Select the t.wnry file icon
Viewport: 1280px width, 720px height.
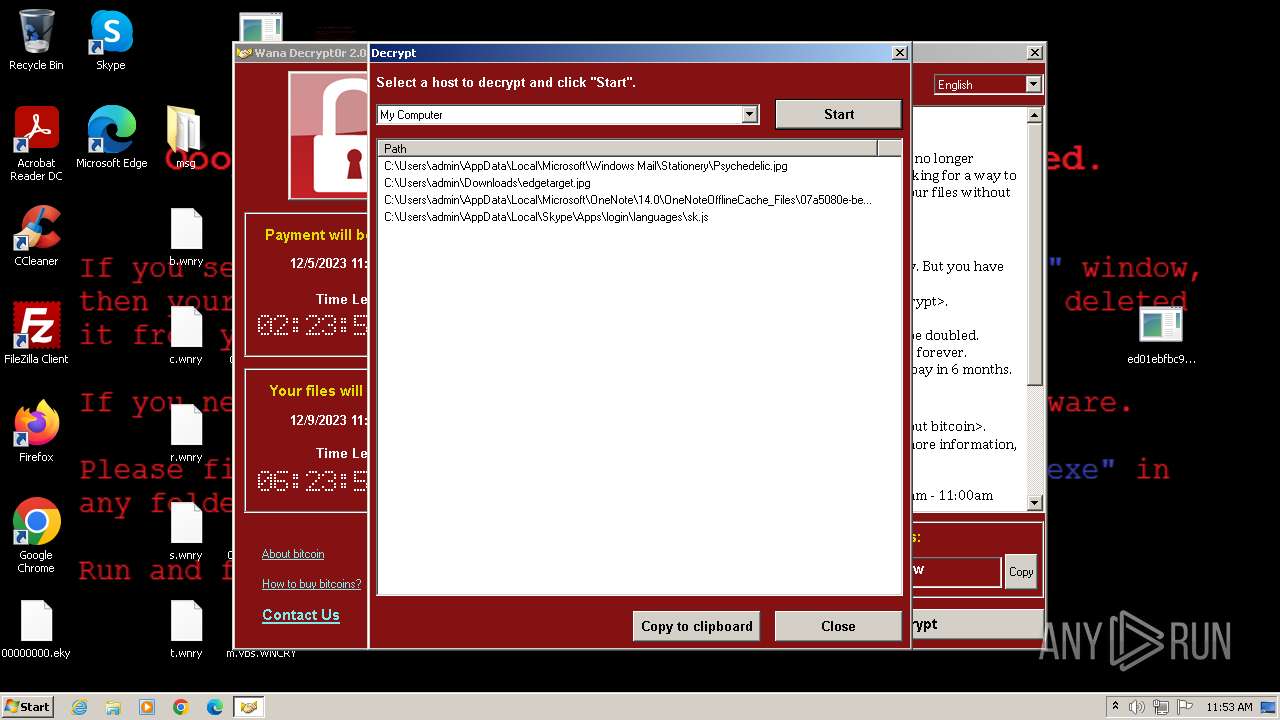[186, 630]
